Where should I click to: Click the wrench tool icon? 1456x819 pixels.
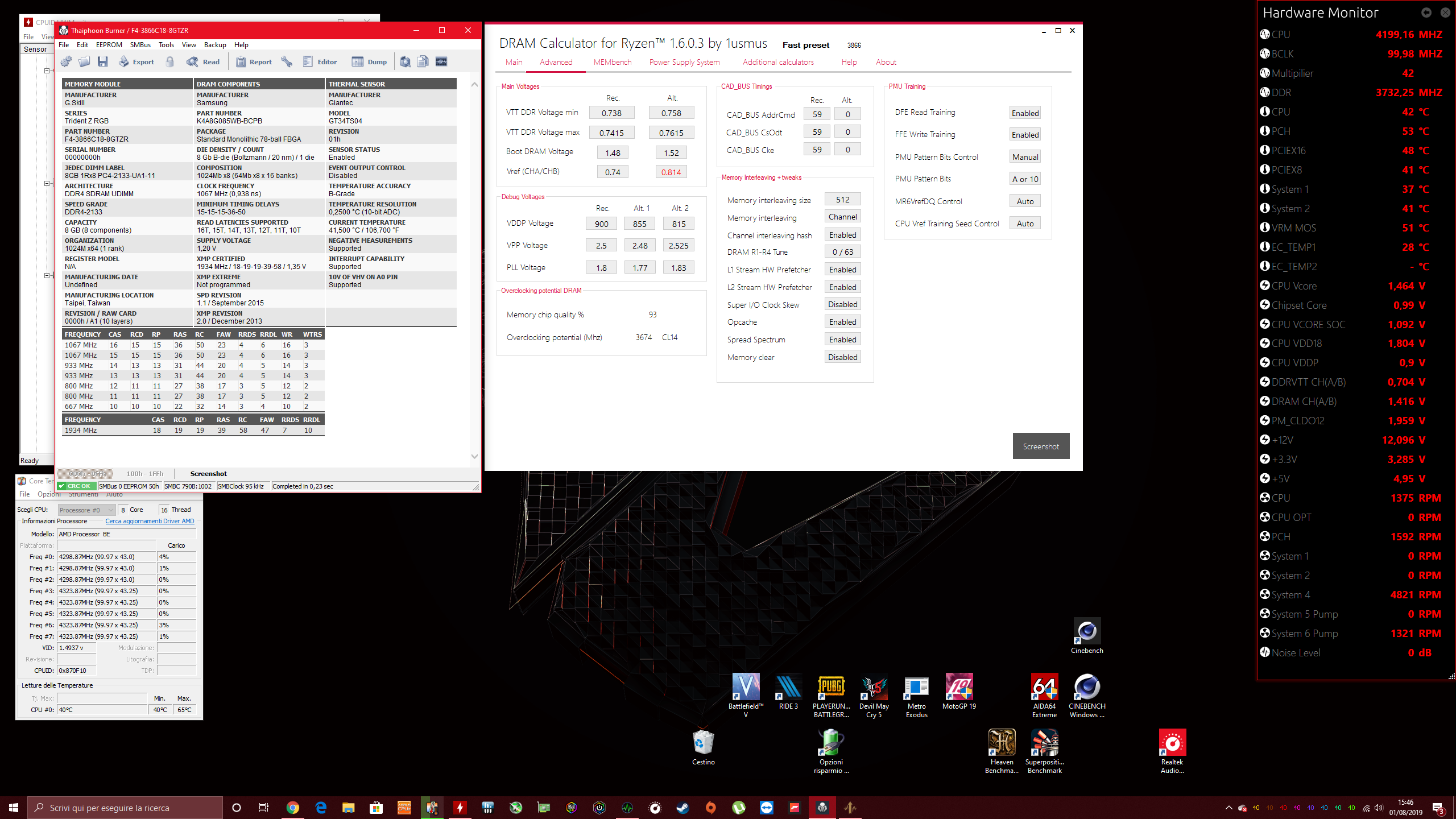[x=287, y=61]
